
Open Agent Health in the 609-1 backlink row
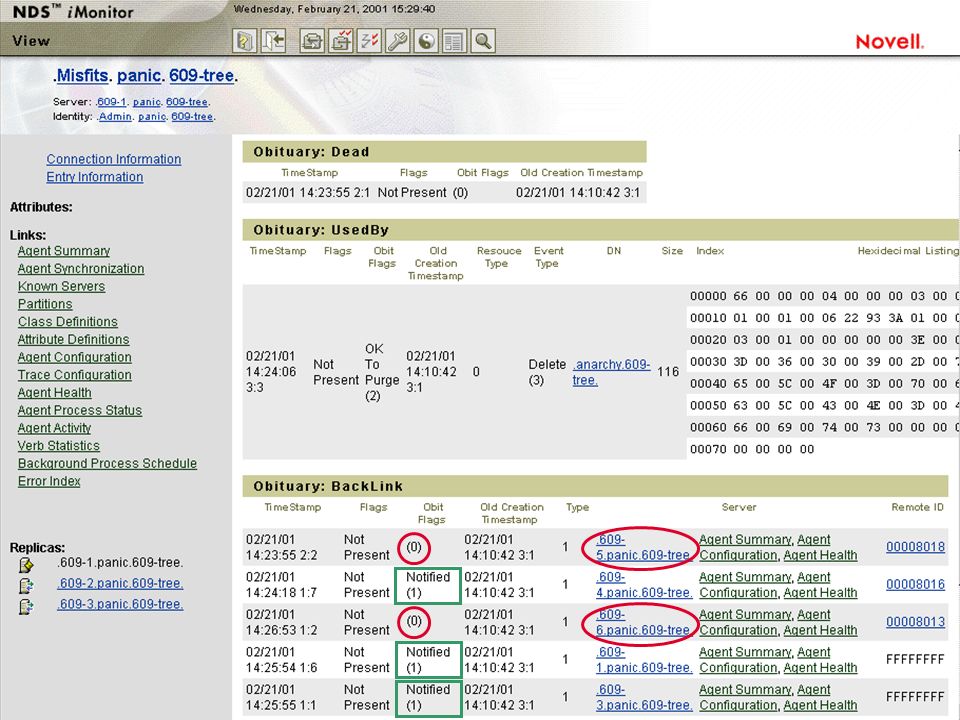pyautogui.click(x=820, y=667)
